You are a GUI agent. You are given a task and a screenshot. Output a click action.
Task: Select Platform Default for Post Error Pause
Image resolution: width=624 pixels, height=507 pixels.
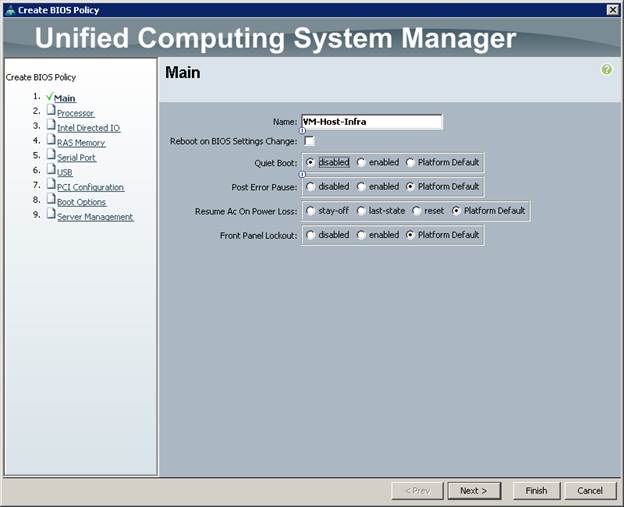coord(410,187)
